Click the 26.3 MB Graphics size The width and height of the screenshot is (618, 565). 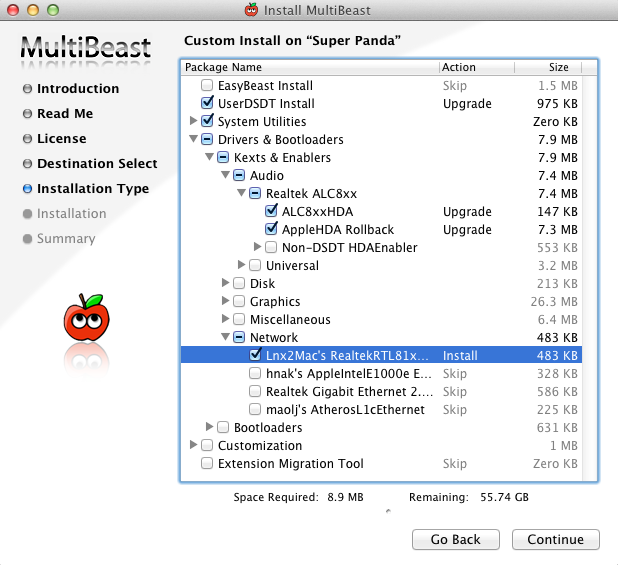tap(554, 301)
